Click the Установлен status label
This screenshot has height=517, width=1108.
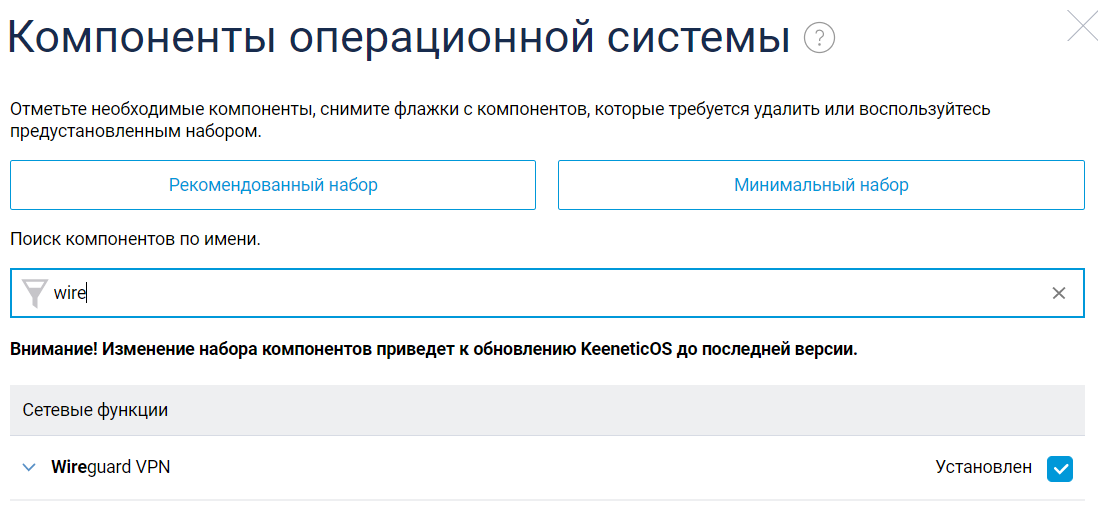[983, 467]
